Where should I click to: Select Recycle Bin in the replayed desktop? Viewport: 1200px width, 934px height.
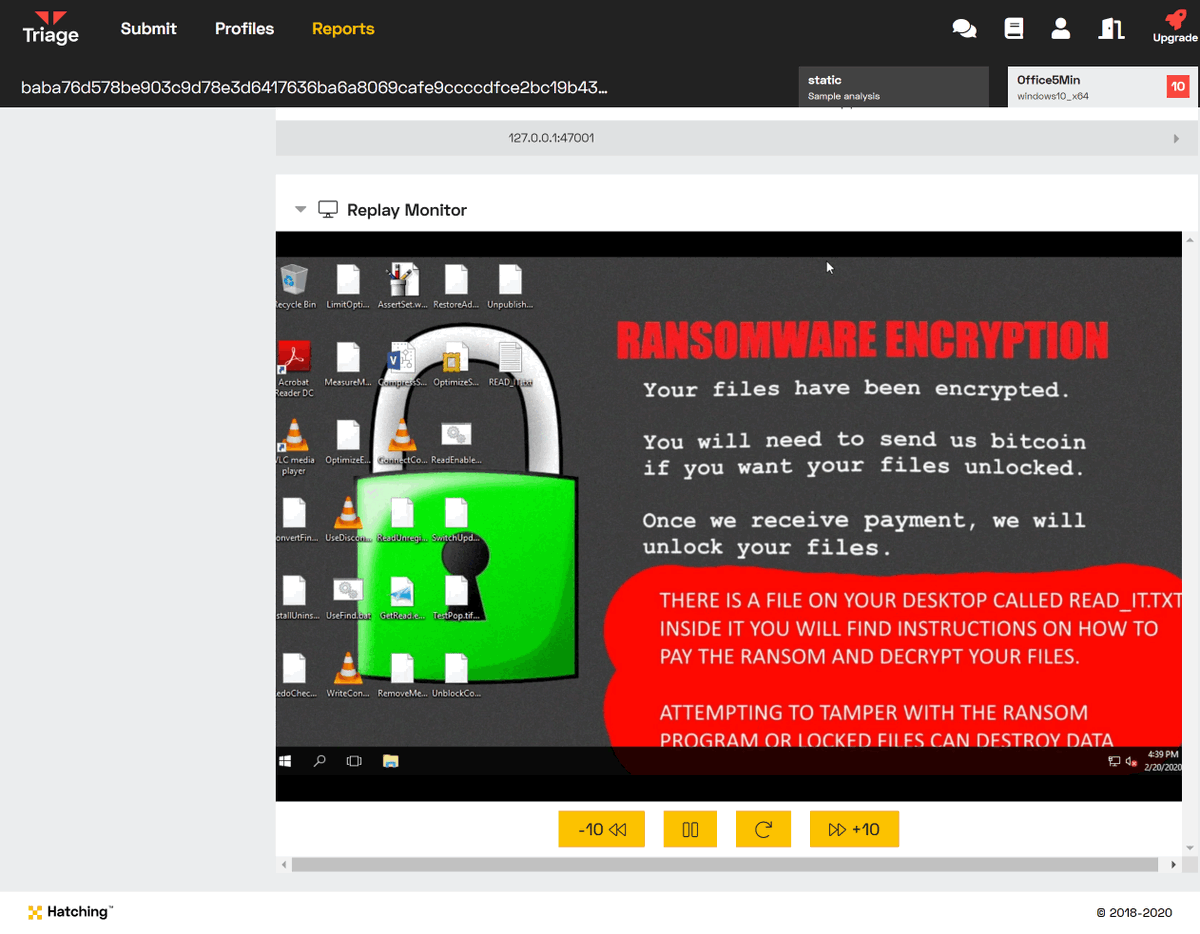coord(294,287)
